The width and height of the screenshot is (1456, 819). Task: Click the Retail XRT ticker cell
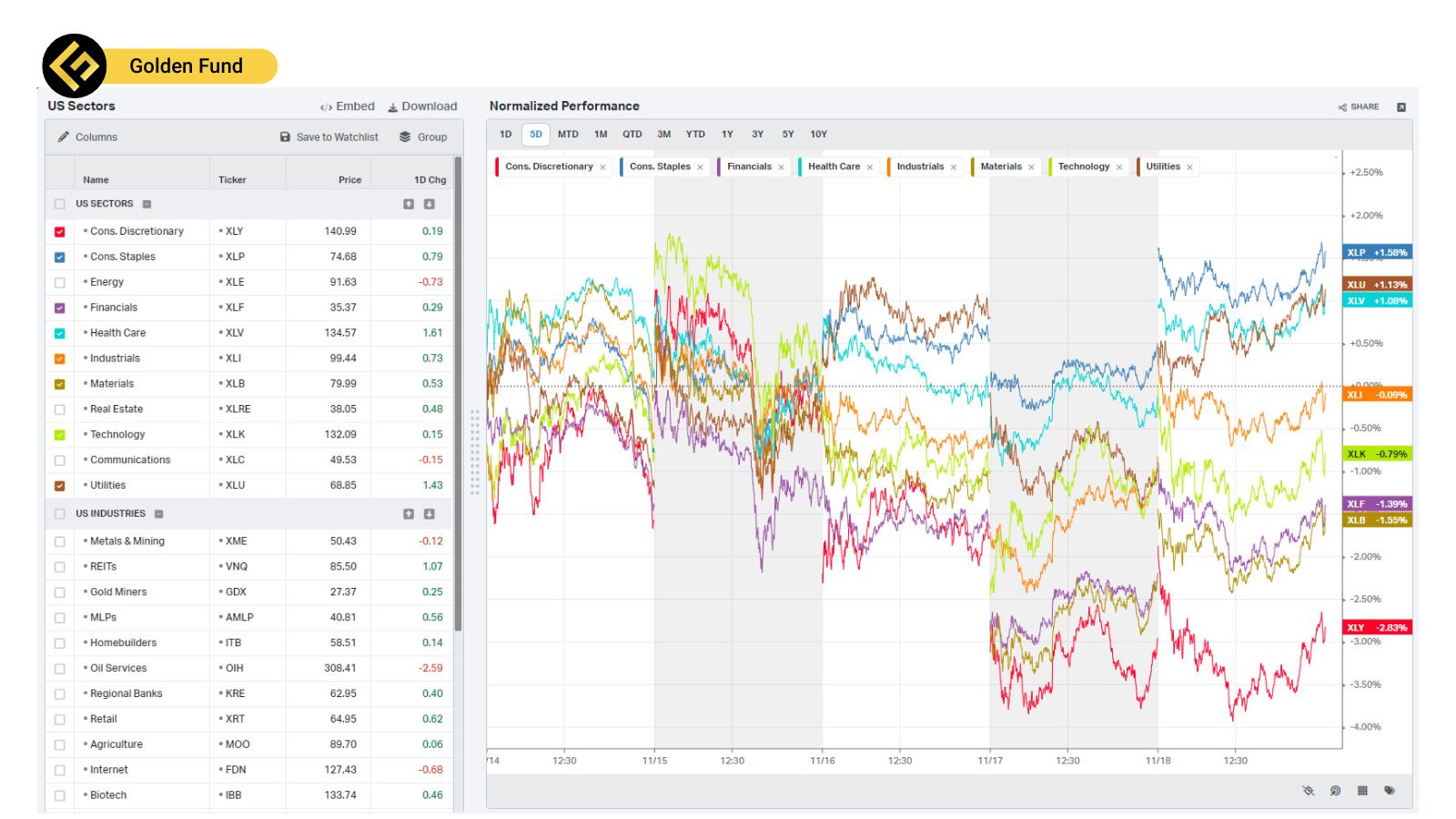coord(248,719)
